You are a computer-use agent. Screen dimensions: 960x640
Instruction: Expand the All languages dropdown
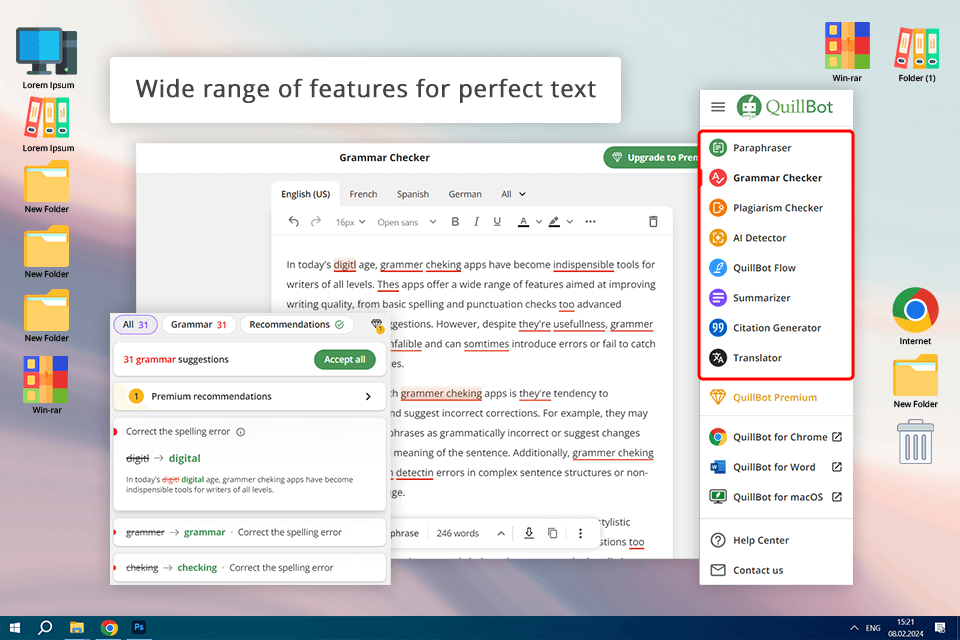(513, 194)
